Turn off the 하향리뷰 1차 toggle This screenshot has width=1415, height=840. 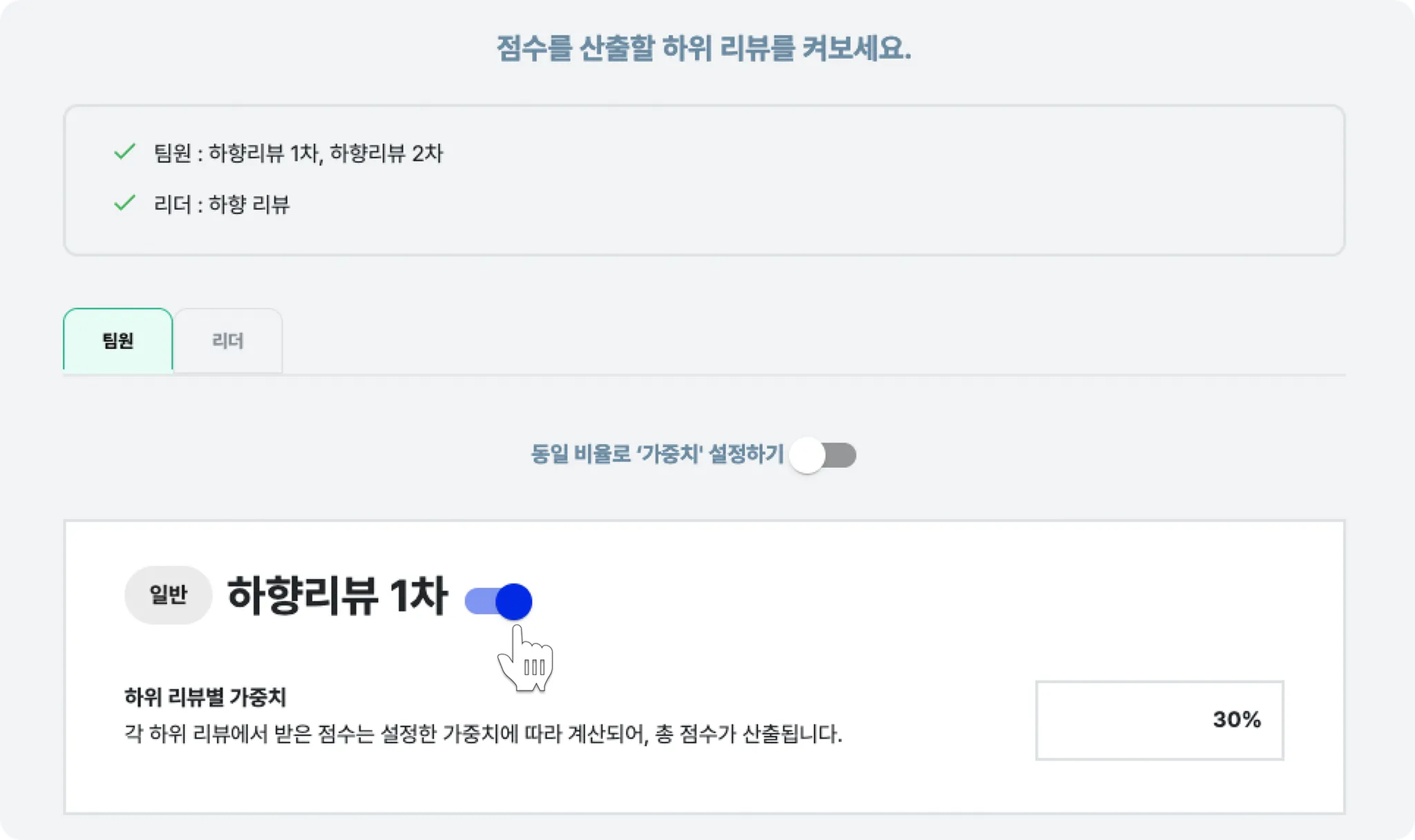pos(499,601)
